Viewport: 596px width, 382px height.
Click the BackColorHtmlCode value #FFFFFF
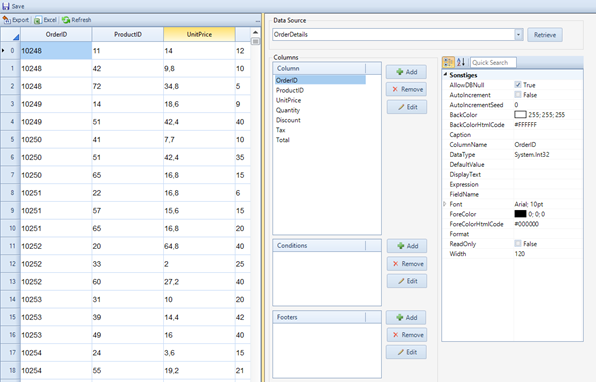point(525,124)
